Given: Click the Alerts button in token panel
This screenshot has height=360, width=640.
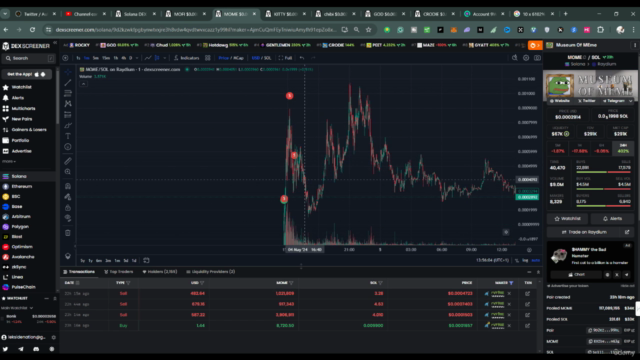Looking at the screenshot, I should click(612, 219).
